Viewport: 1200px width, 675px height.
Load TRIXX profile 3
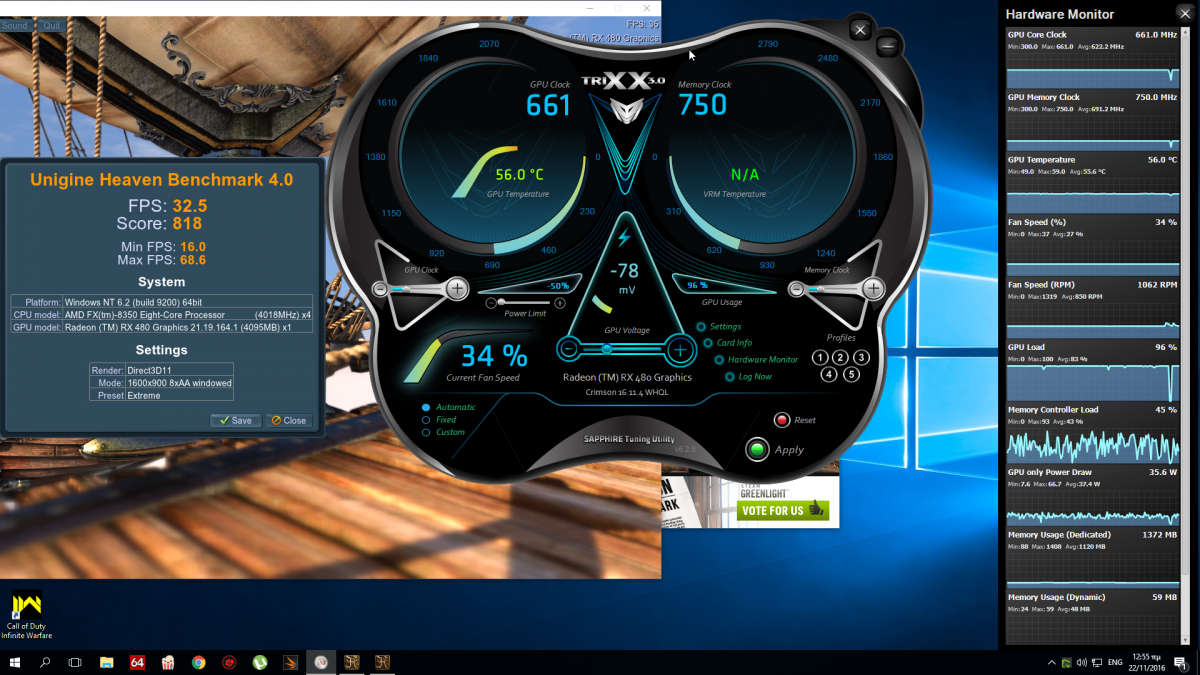tap(862, 357)
